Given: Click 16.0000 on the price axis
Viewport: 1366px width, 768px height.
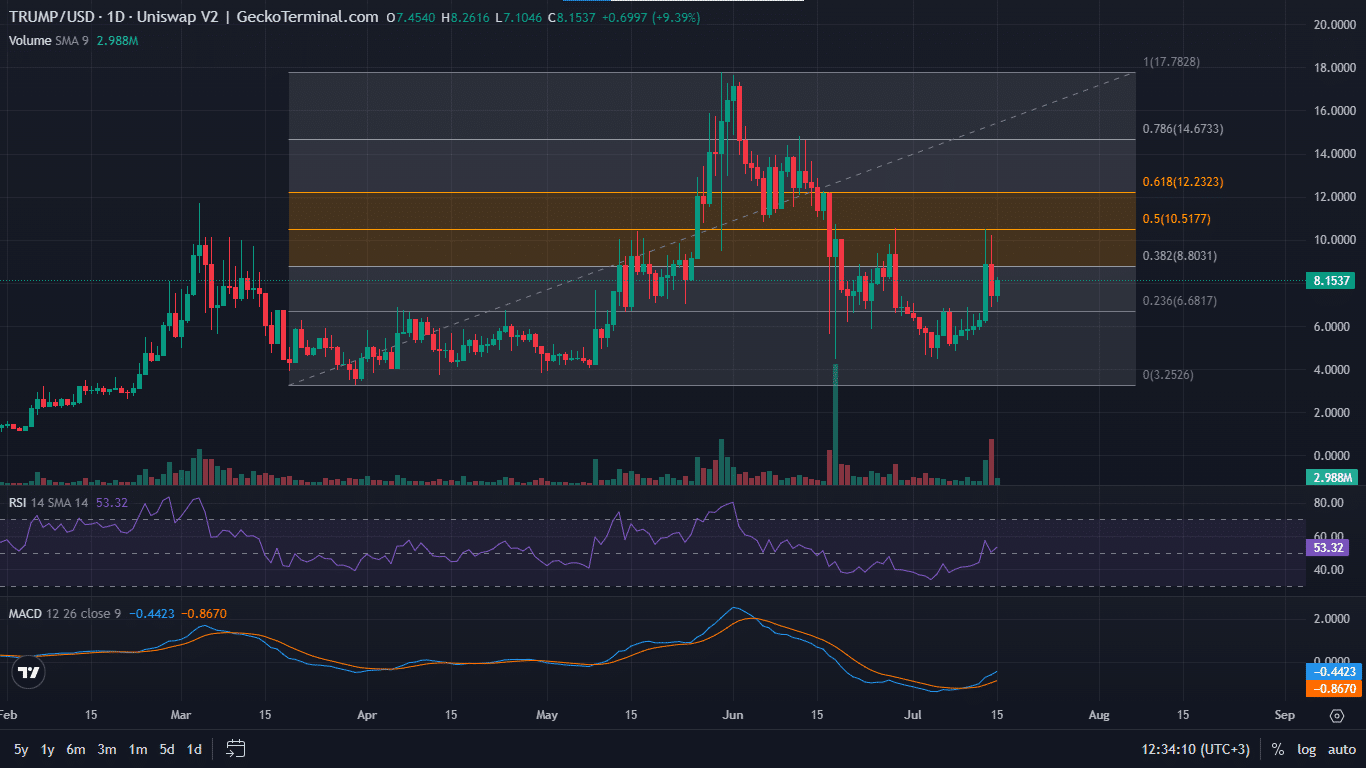Looking at the screenshot, I should [x=1333, y=111].
